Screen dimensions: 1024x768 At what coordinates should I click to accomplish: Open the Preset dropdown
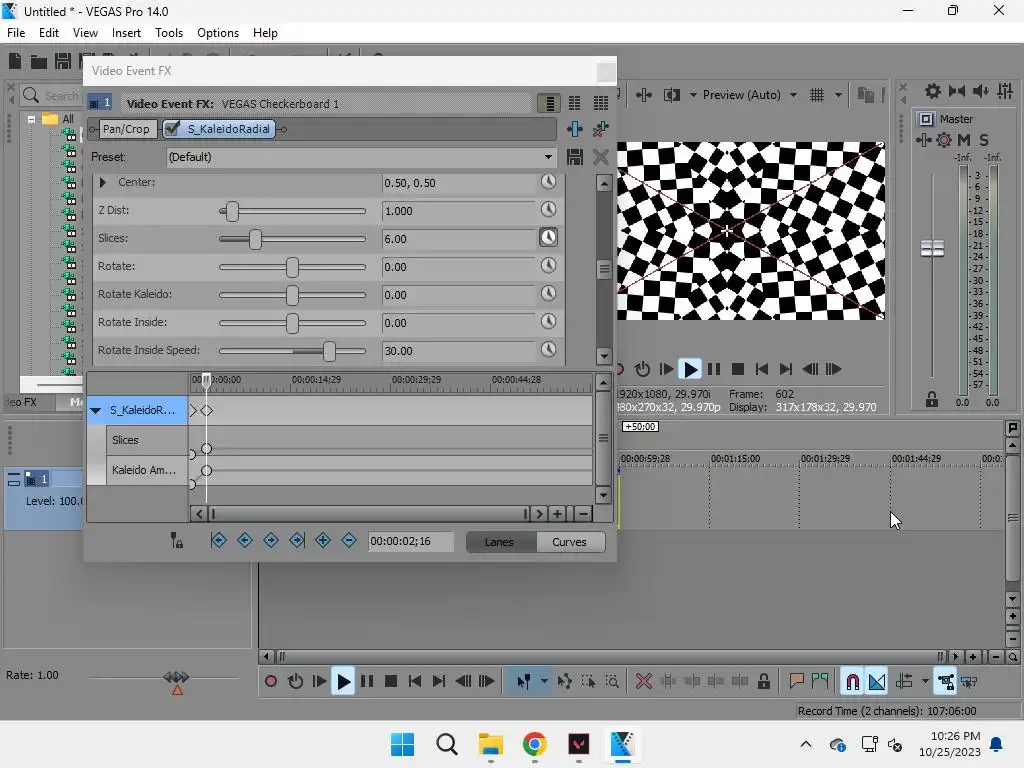point(548,157)
